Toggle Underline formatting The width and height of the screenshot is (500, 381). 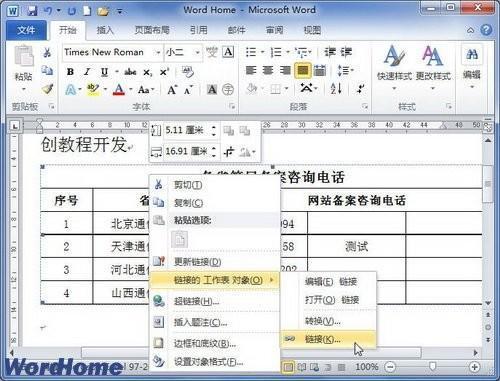[x=104, y=72]
